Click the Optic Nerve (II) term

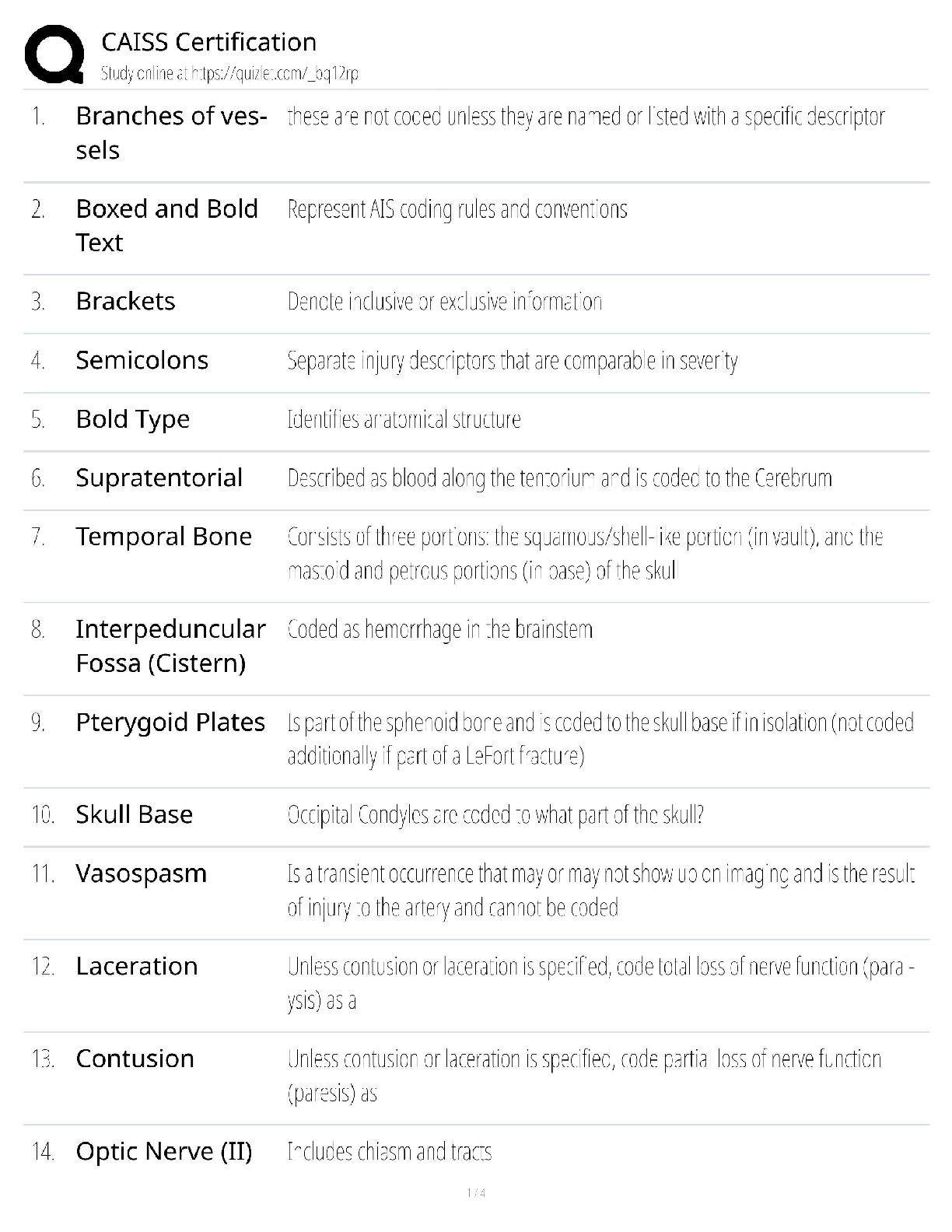(163, 1151)
